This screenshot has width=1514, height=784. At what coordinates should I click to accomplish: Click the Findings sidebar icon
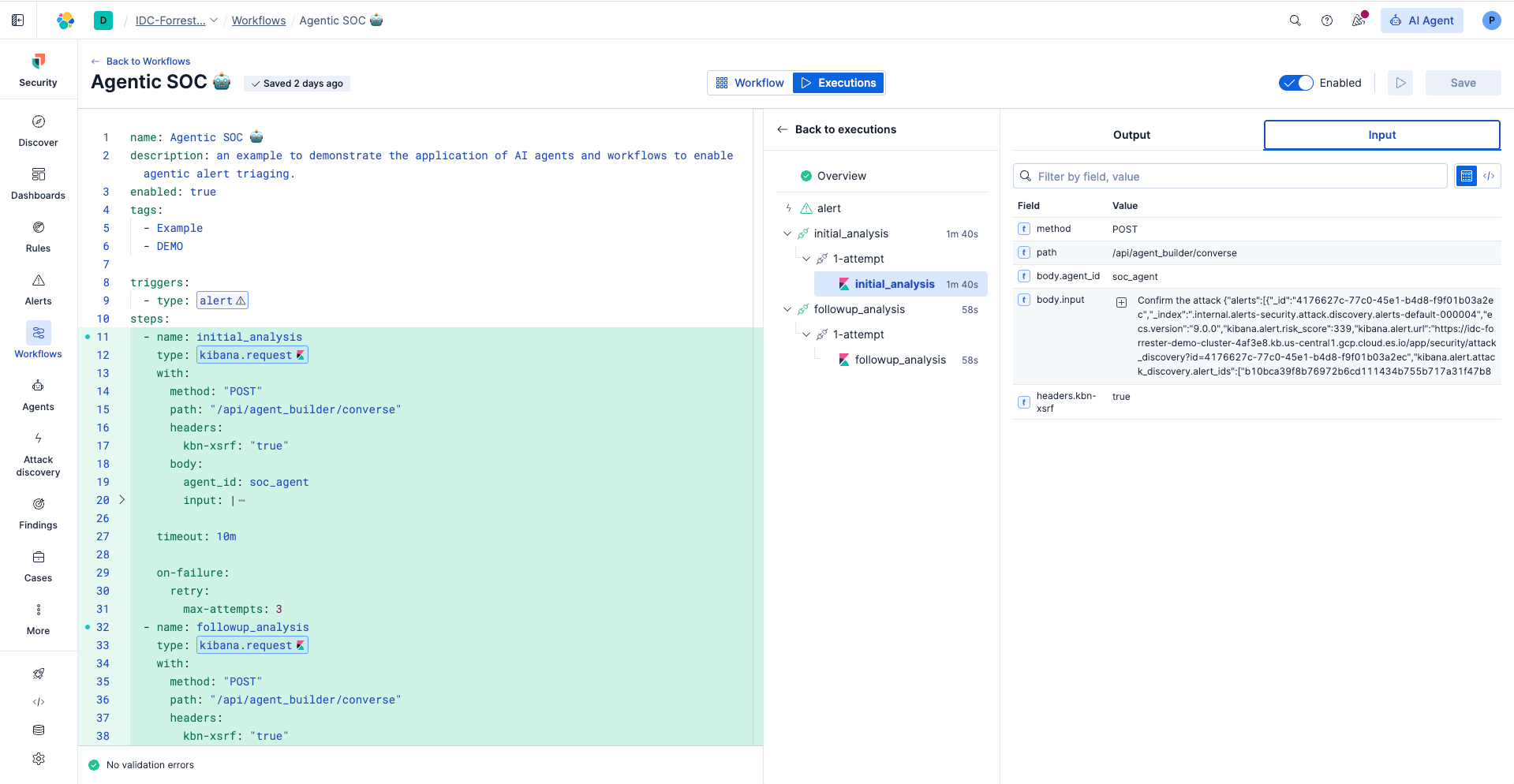[x=38, y=504]
